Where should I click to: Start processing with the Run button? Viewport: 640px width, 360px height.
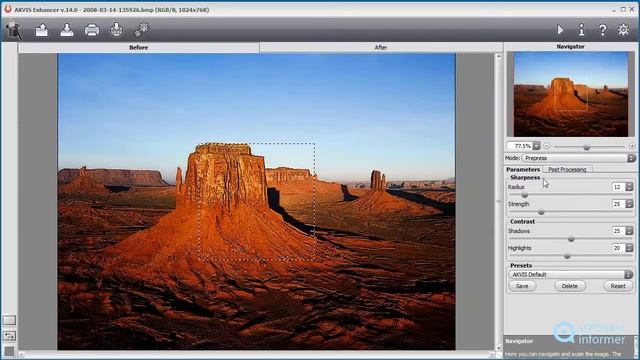560,30
